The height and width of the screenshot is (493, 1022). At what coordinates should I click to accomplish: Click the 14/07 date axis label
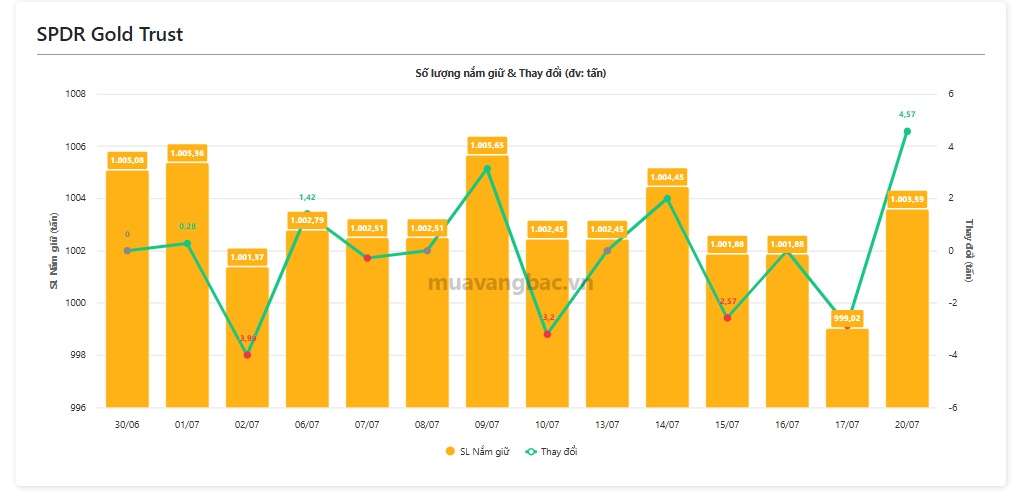pos(667,424)
